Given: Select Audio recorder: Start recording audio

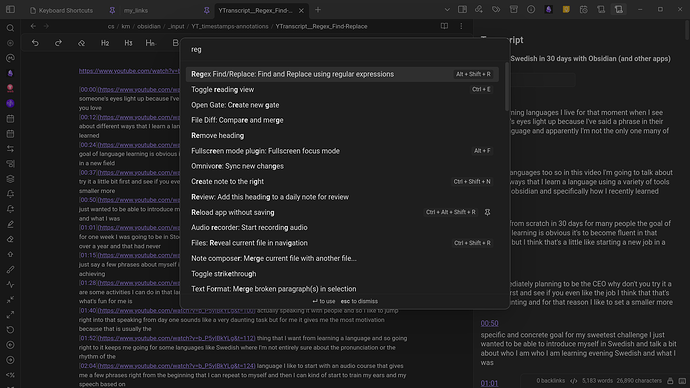Looking at the screenshot, I should (x=342, y=227).
